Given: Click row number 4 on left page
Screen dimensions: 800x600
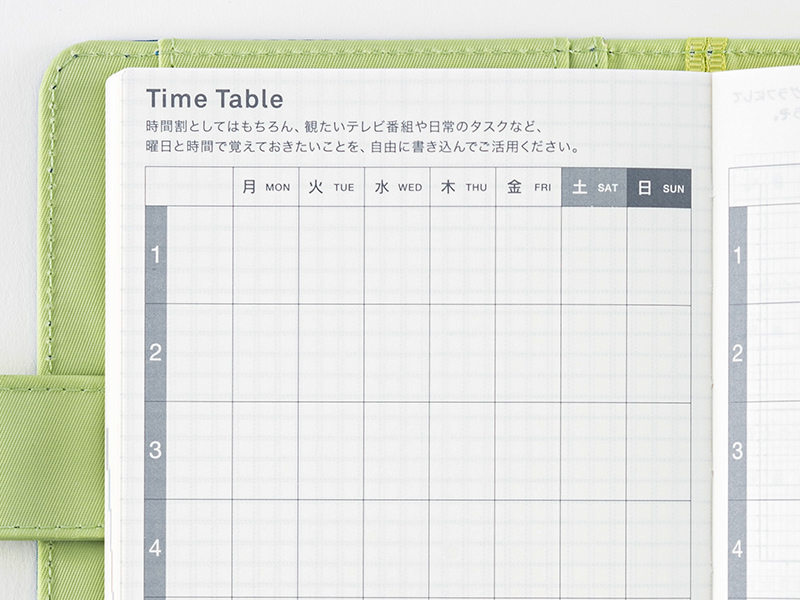Looking at the screenshot, I should coord(155,548).
